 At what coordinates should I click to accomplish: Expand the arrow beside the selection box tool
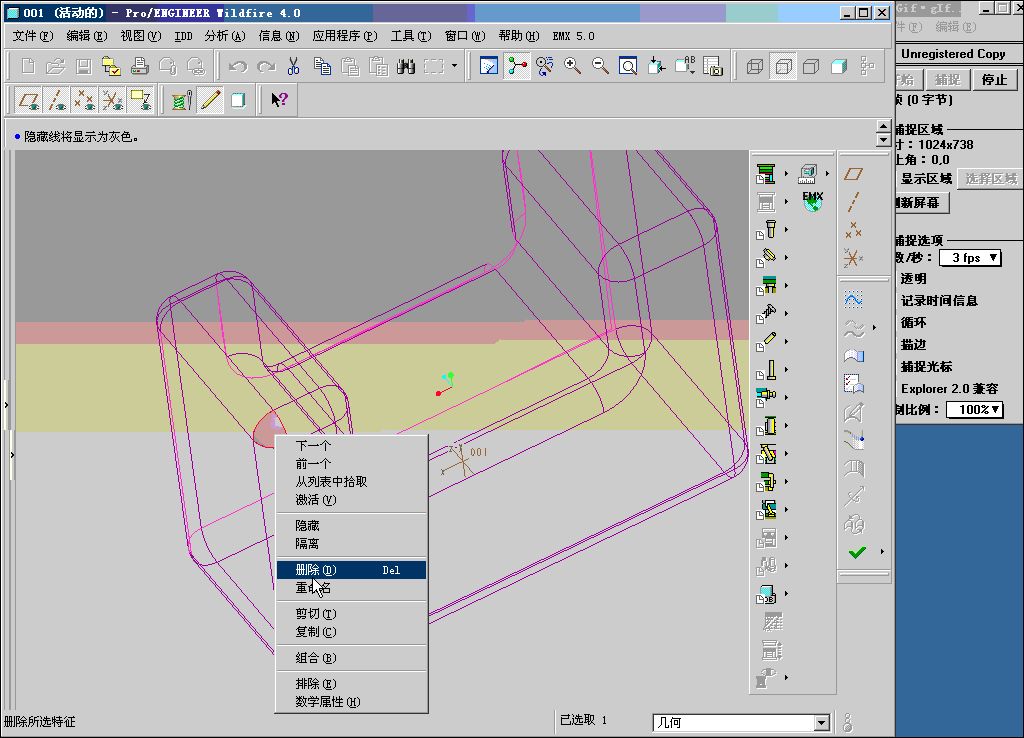tap(455, 66)
